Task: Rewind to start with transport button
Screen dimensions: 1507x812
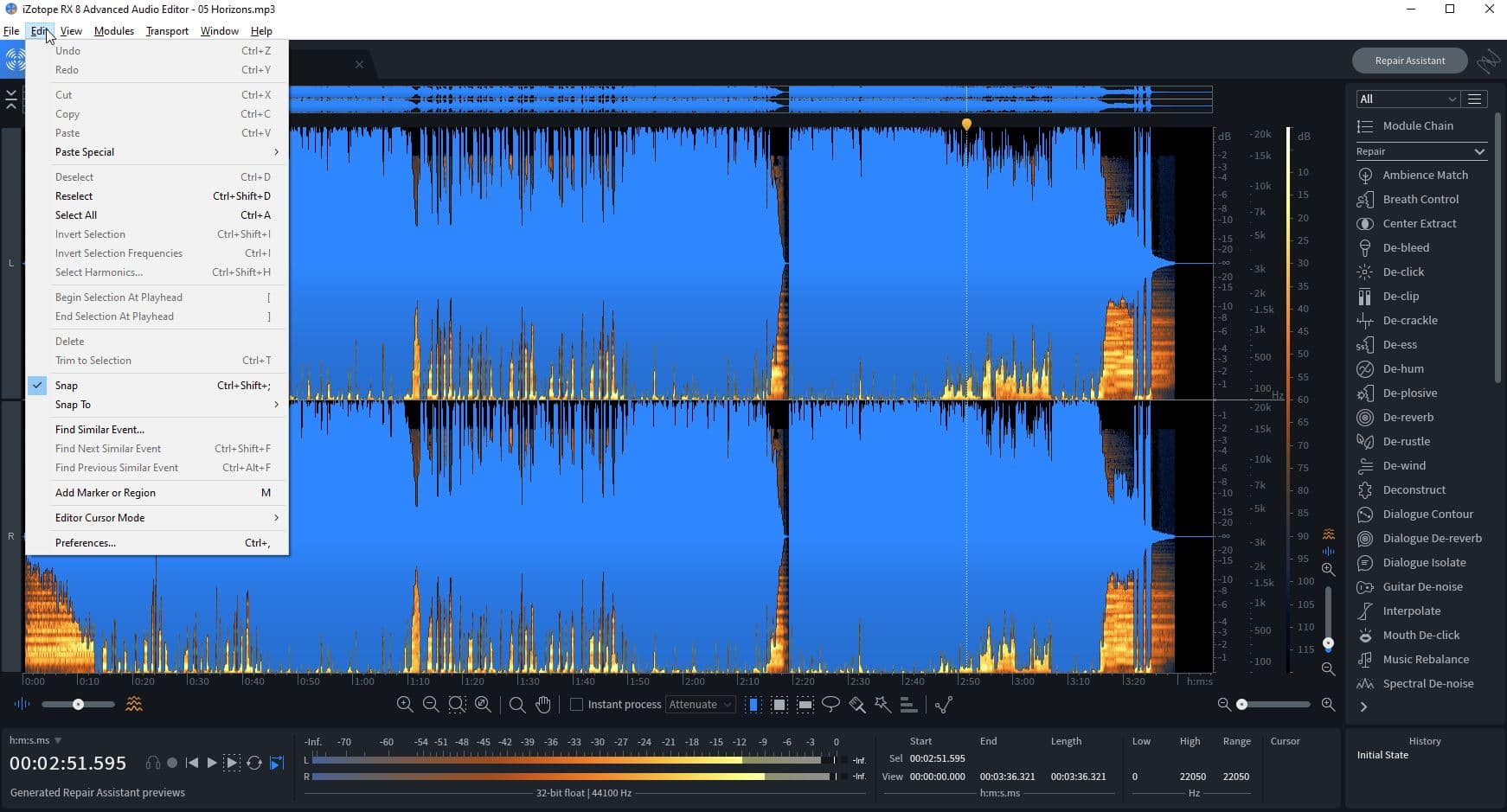Action: click(192, 763)
